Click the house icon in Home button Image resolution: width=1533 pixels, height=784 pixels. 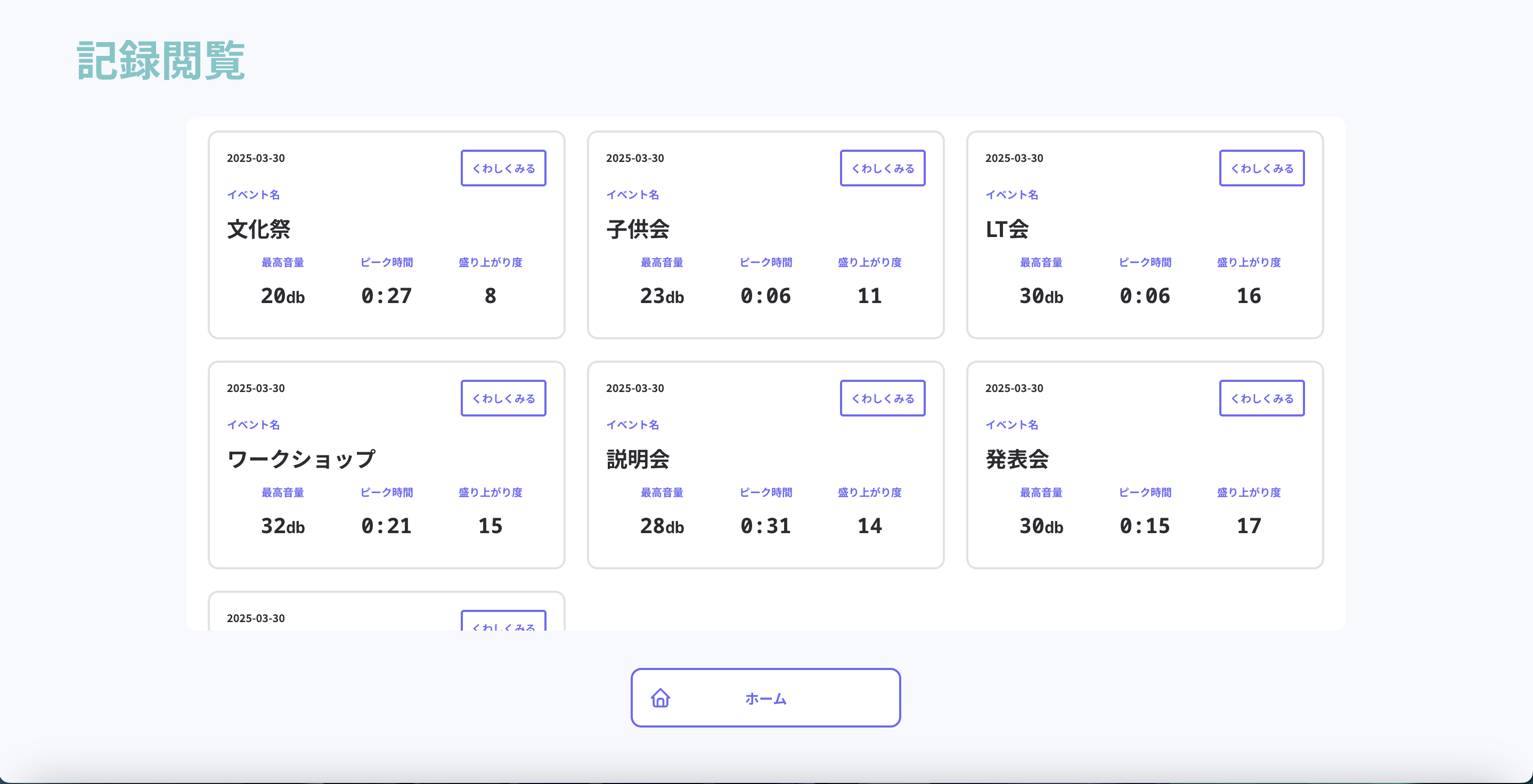[x=660, y=698]
